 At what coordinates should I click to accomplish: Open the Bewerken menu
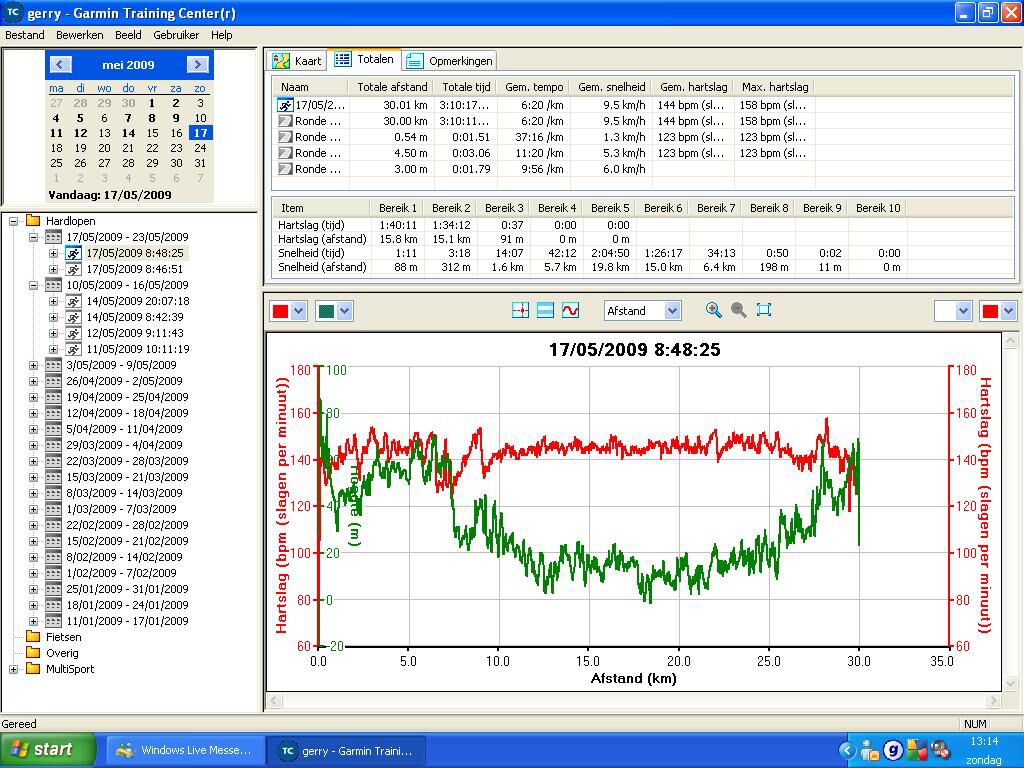(80, 35)
